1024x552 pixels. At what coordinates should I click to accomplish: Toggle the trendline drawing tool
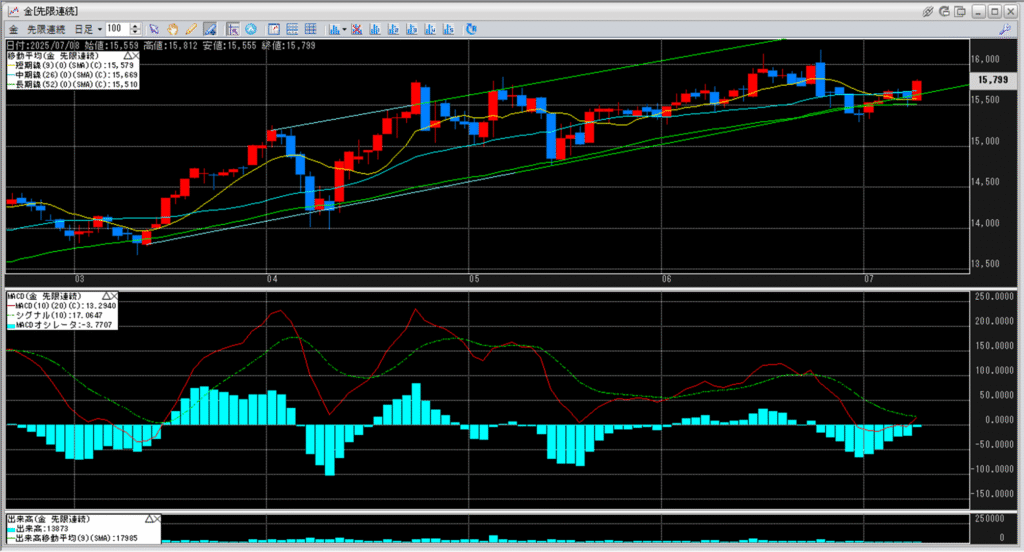click(x=210, y=29)
